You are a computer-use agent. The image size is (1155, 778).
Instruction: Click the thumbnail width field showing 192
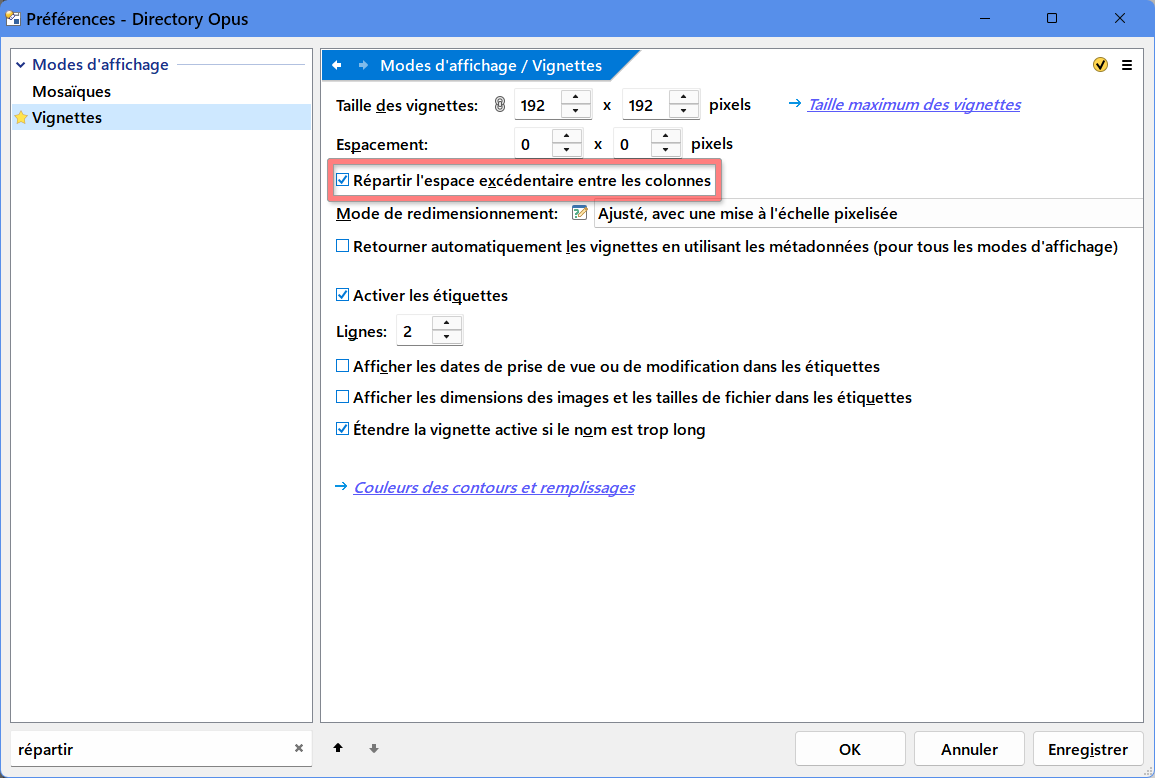tap(538, 105)
